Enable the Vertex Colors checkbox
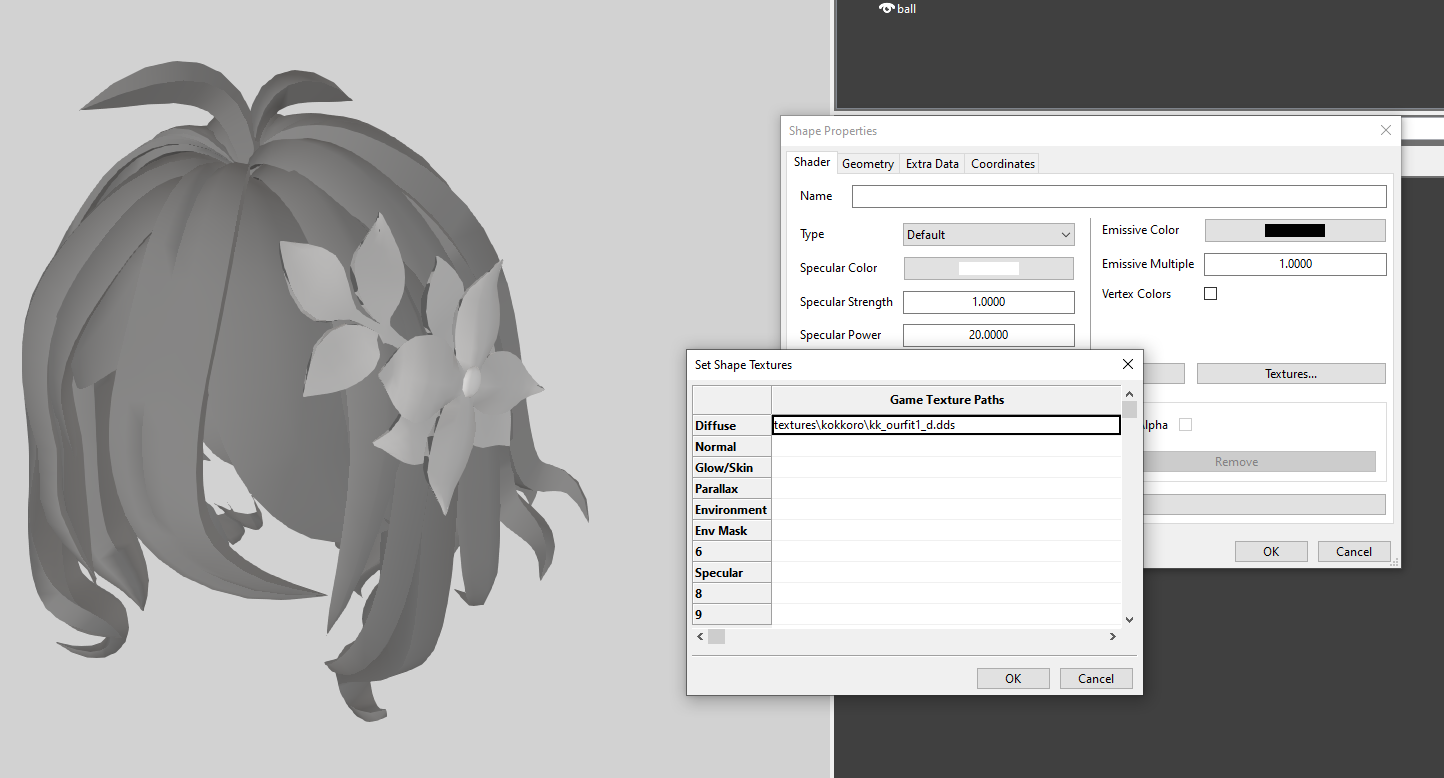Screen dimensions: 1444x778 pyautogui.click(x=1210, y=294)
